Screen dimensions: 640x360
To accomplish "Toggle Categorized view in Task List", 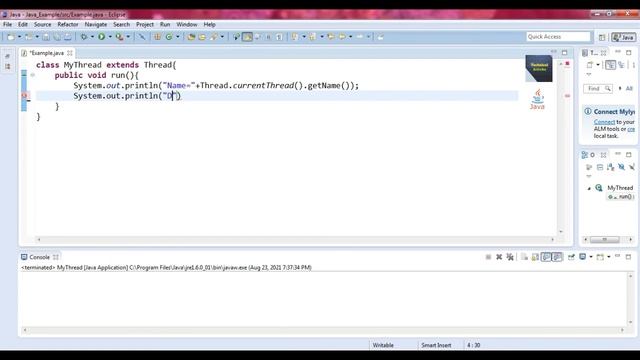I will 610,65.
